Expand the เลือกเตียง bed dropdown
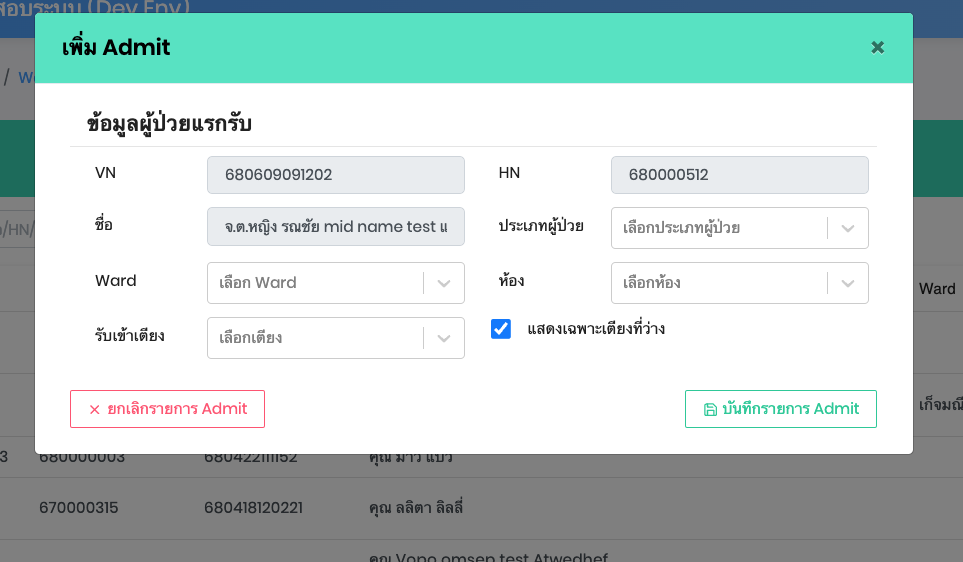The image size is (963, 562). coord(316,338)
